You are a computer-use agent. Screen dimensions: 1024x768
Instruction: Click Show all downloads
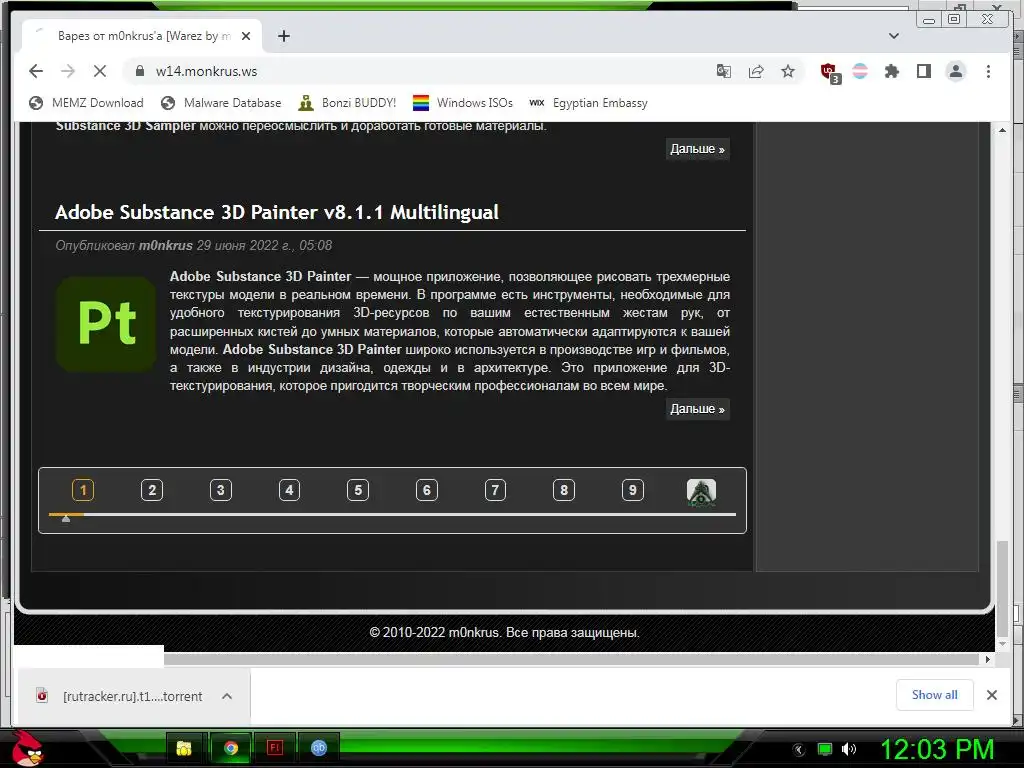pyautogui.click(x=935, y=695)
